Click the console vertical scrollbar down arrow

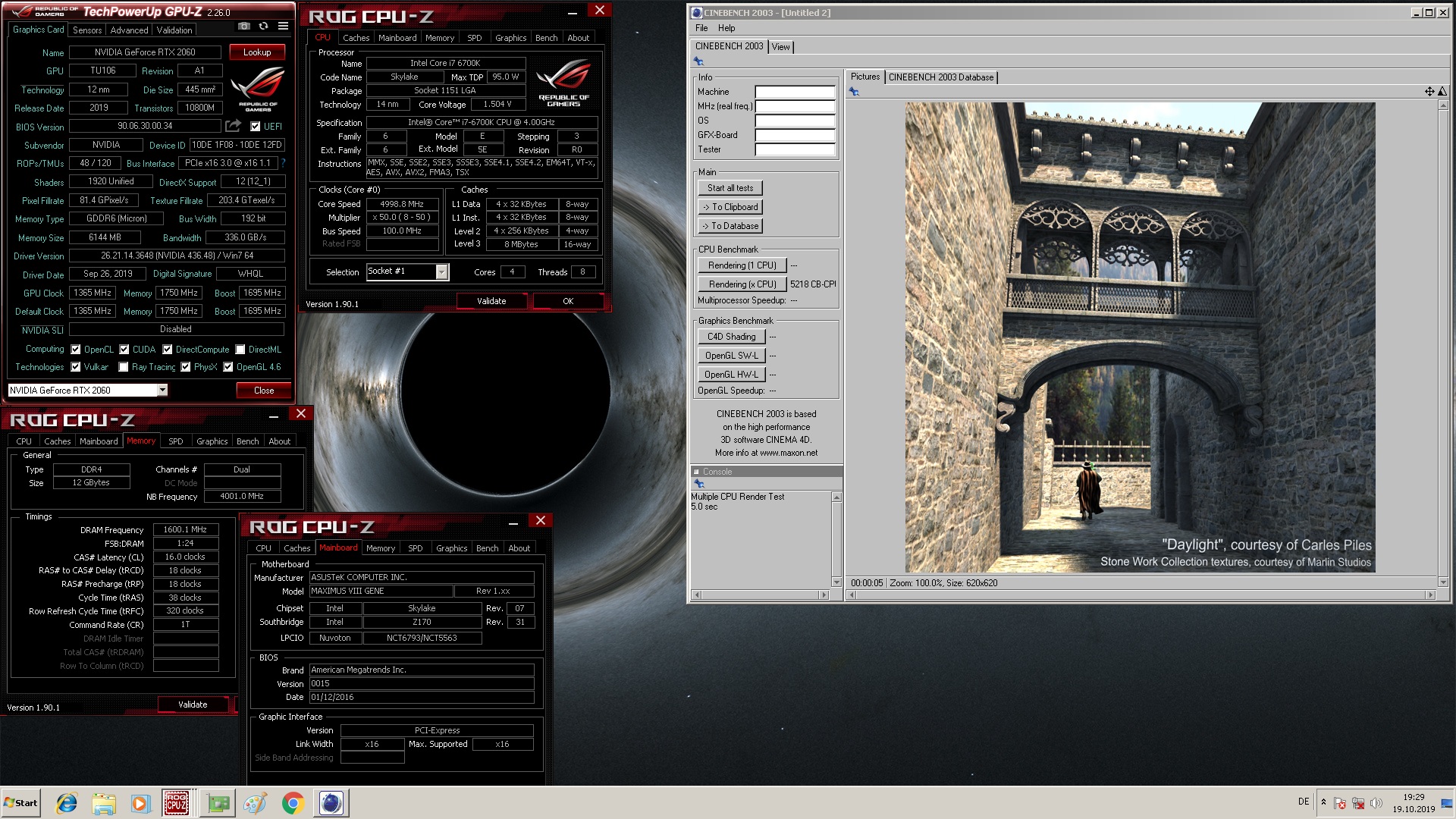[x=836, y=582]
